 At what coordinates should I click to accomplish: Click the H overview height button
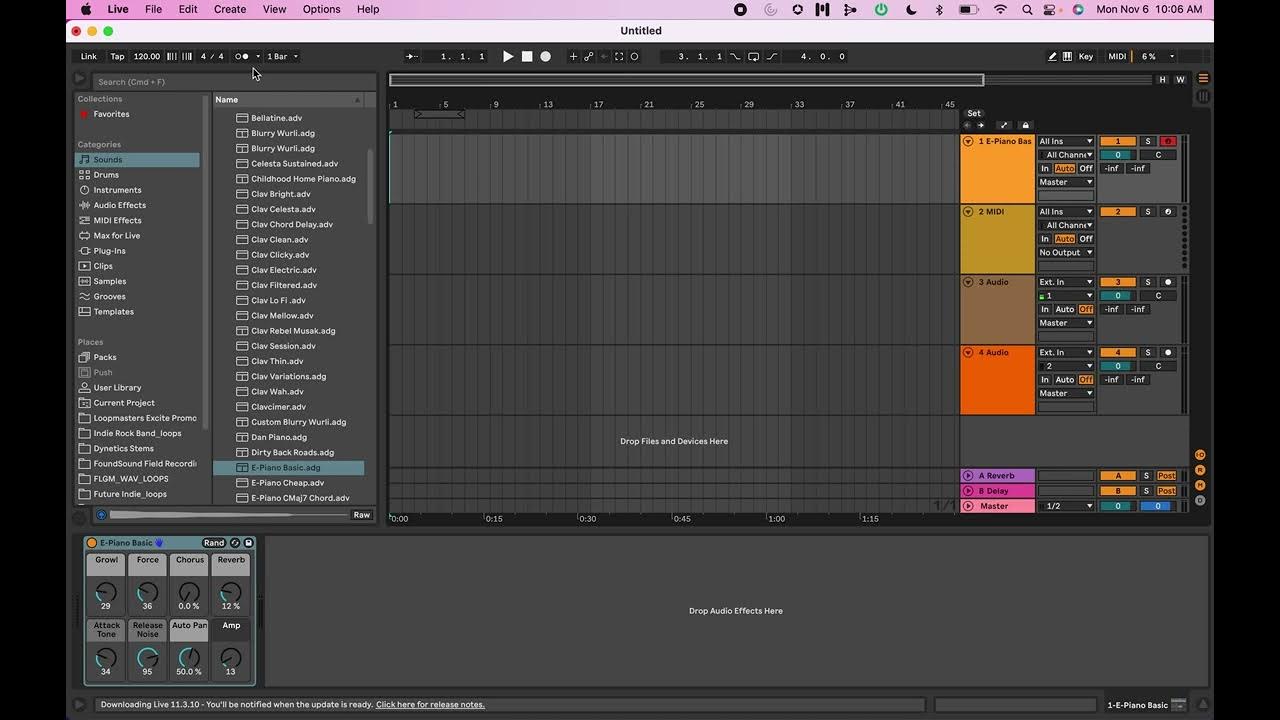point(1162,79)
